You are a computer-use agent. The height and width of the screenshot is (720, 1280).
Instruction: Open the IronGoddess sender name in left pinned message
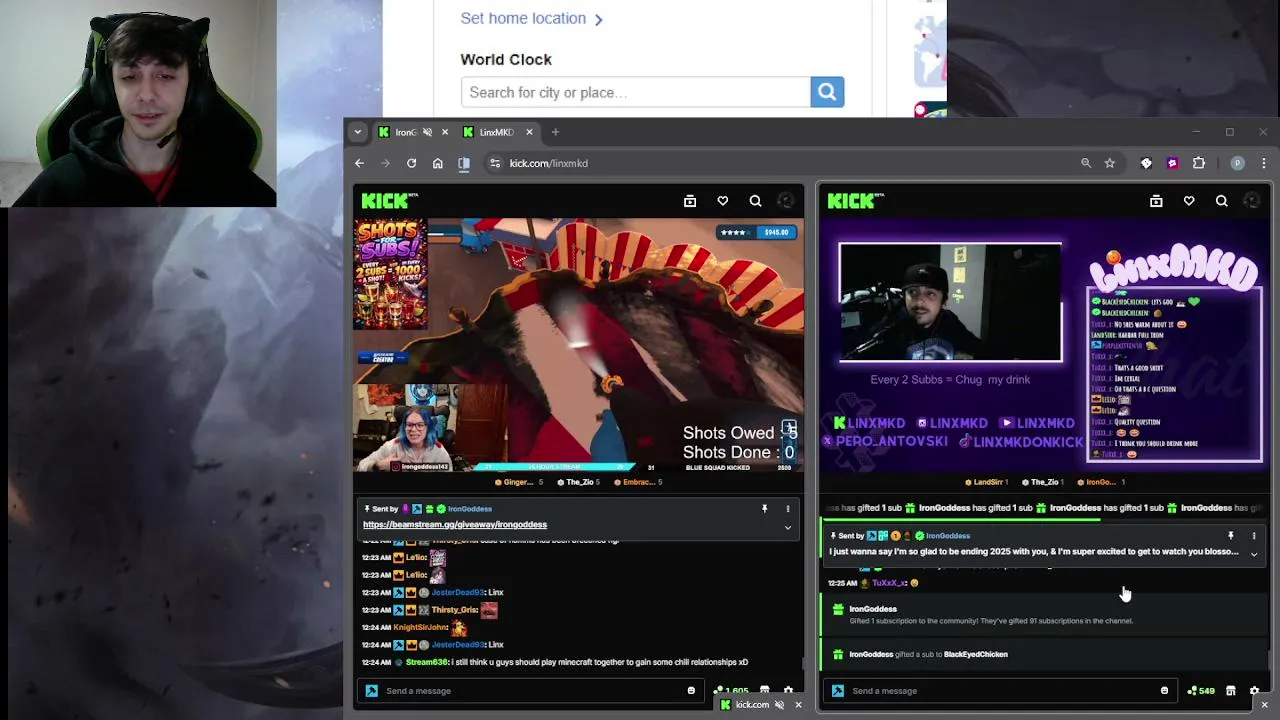[x=470, y=509]
